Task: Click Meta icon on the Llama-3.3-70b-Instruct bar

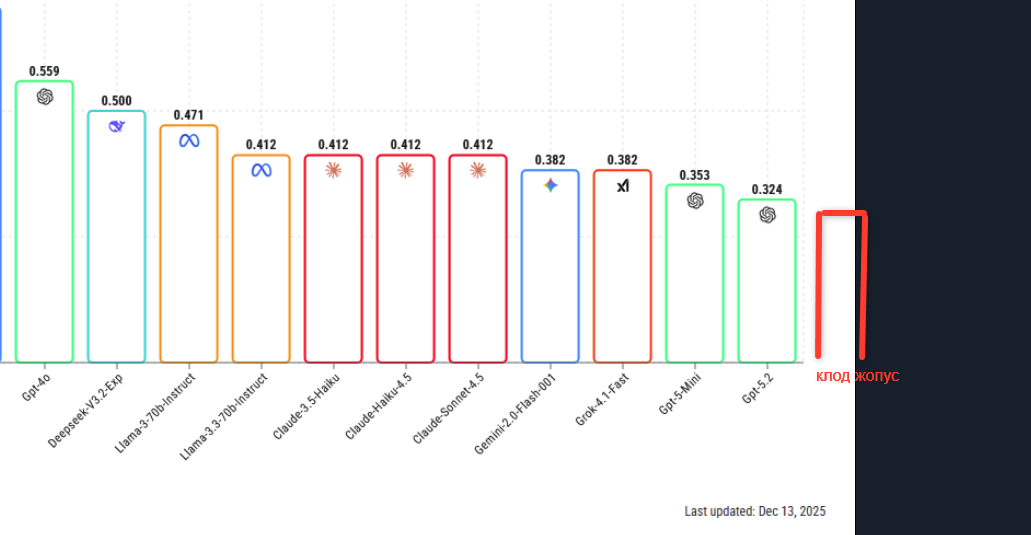Action: click(261, 170)
